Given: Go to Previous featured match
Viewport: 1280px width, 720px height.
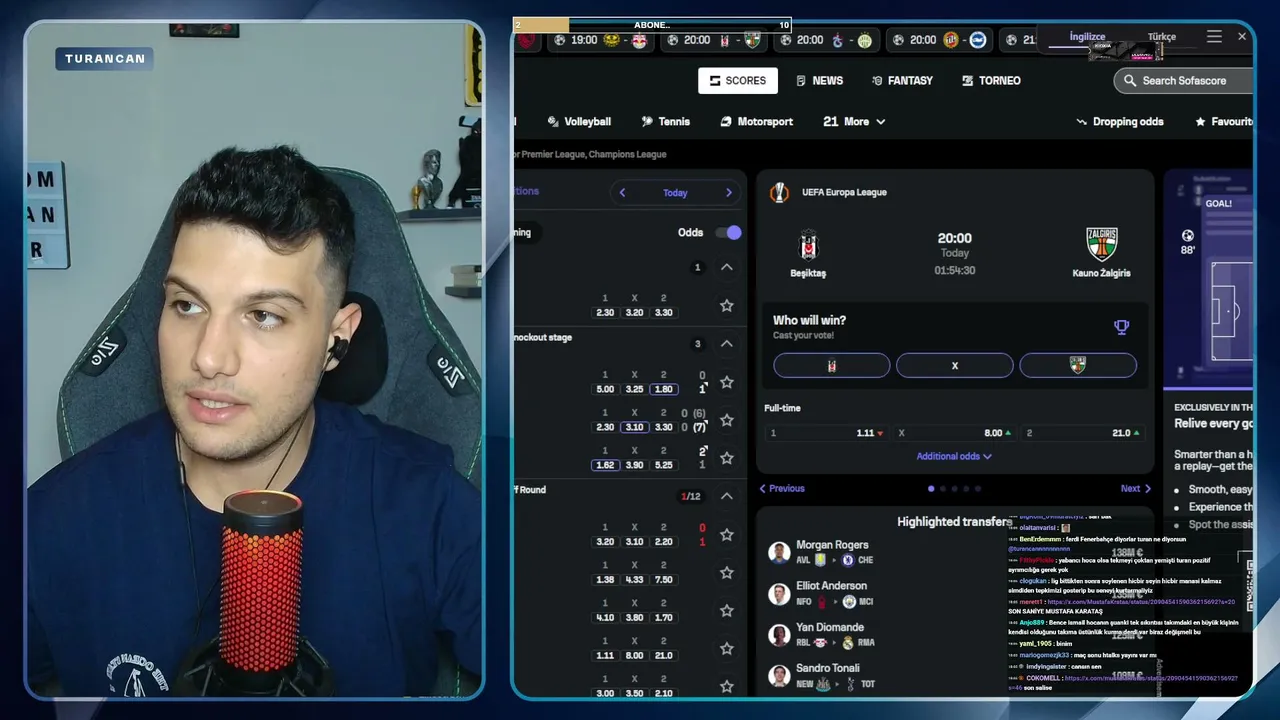Looking at the screenshot, I should coord(782,489).
